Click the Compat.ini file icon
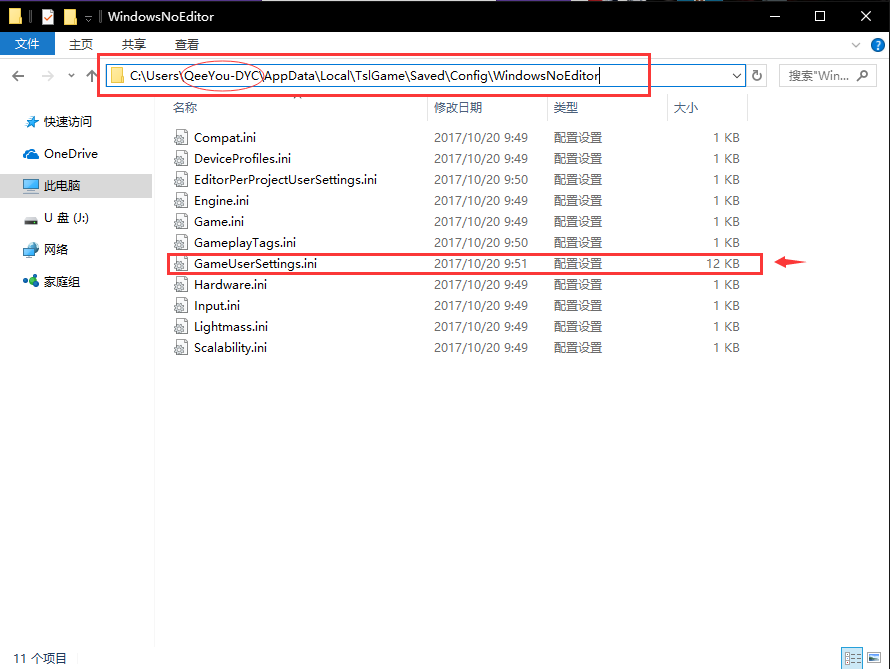Screen dimensions: 890x669 (x=180, y=138)
